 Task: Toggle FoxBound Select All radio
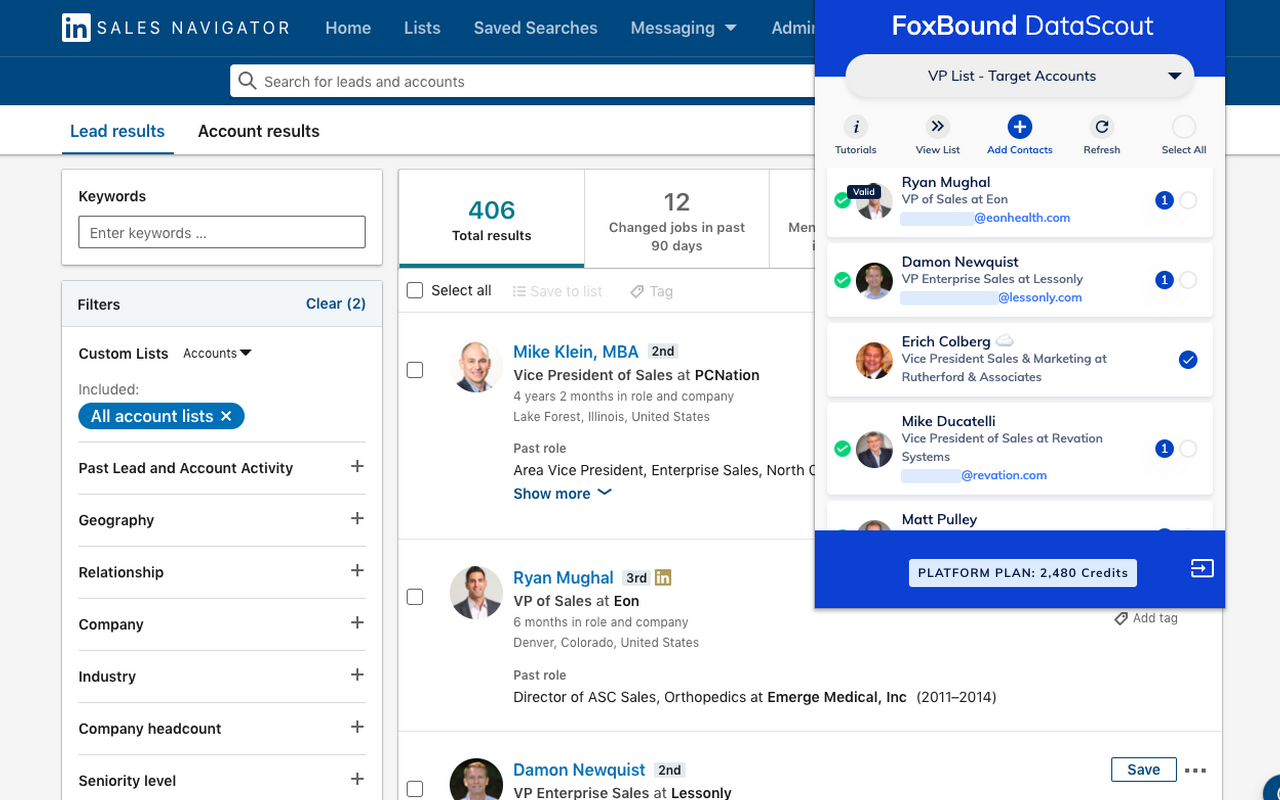1184,127
